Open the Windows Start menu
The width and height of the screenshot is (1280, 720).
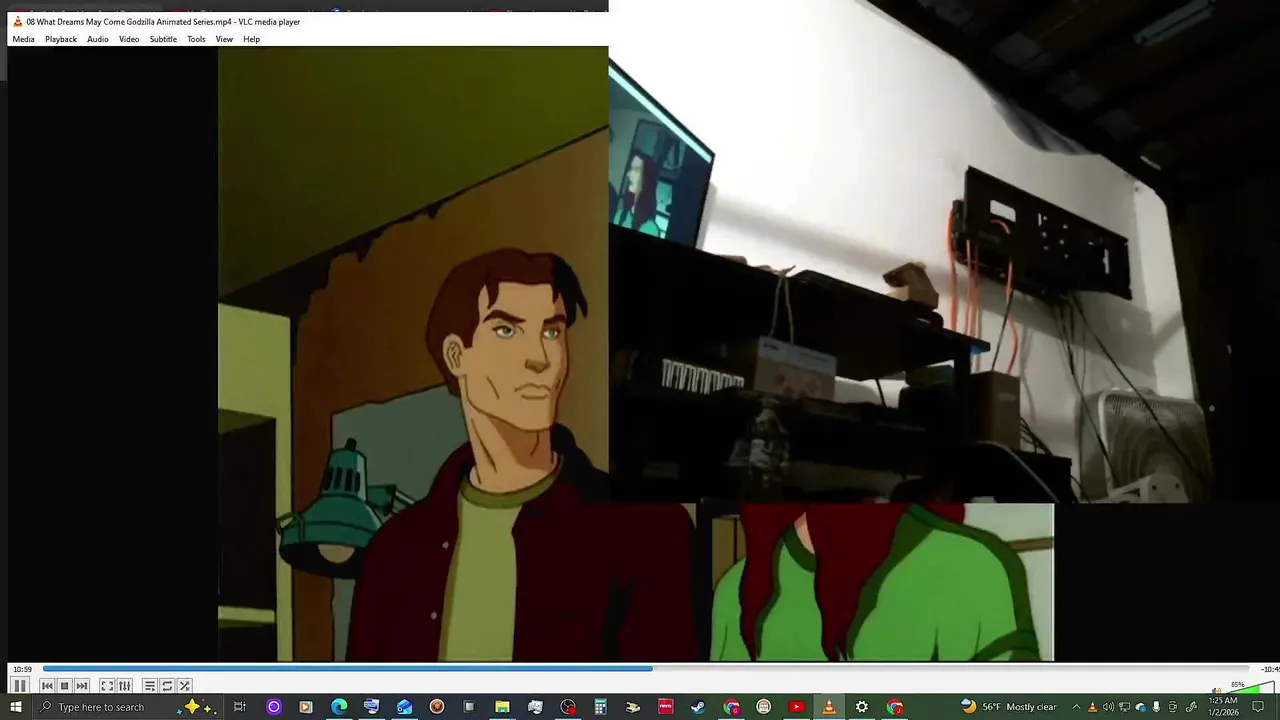(x=14, y=707)
